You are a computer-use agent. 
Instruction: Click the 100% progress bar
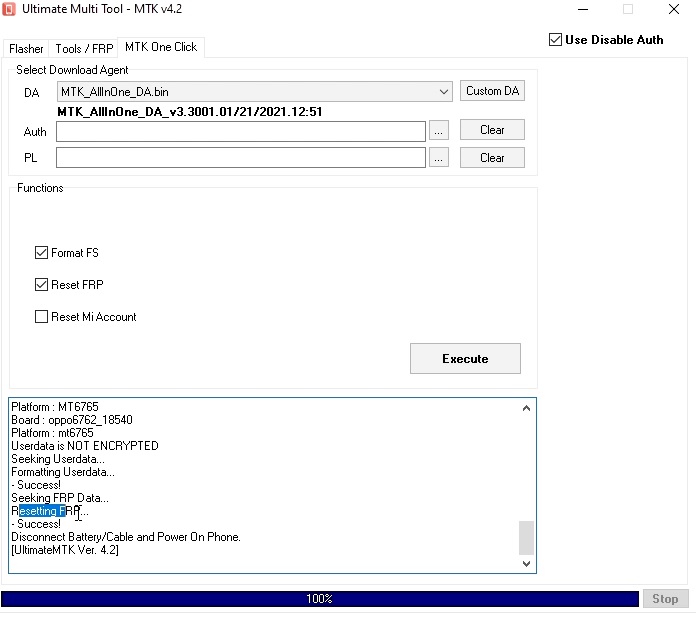coord(320,598)
